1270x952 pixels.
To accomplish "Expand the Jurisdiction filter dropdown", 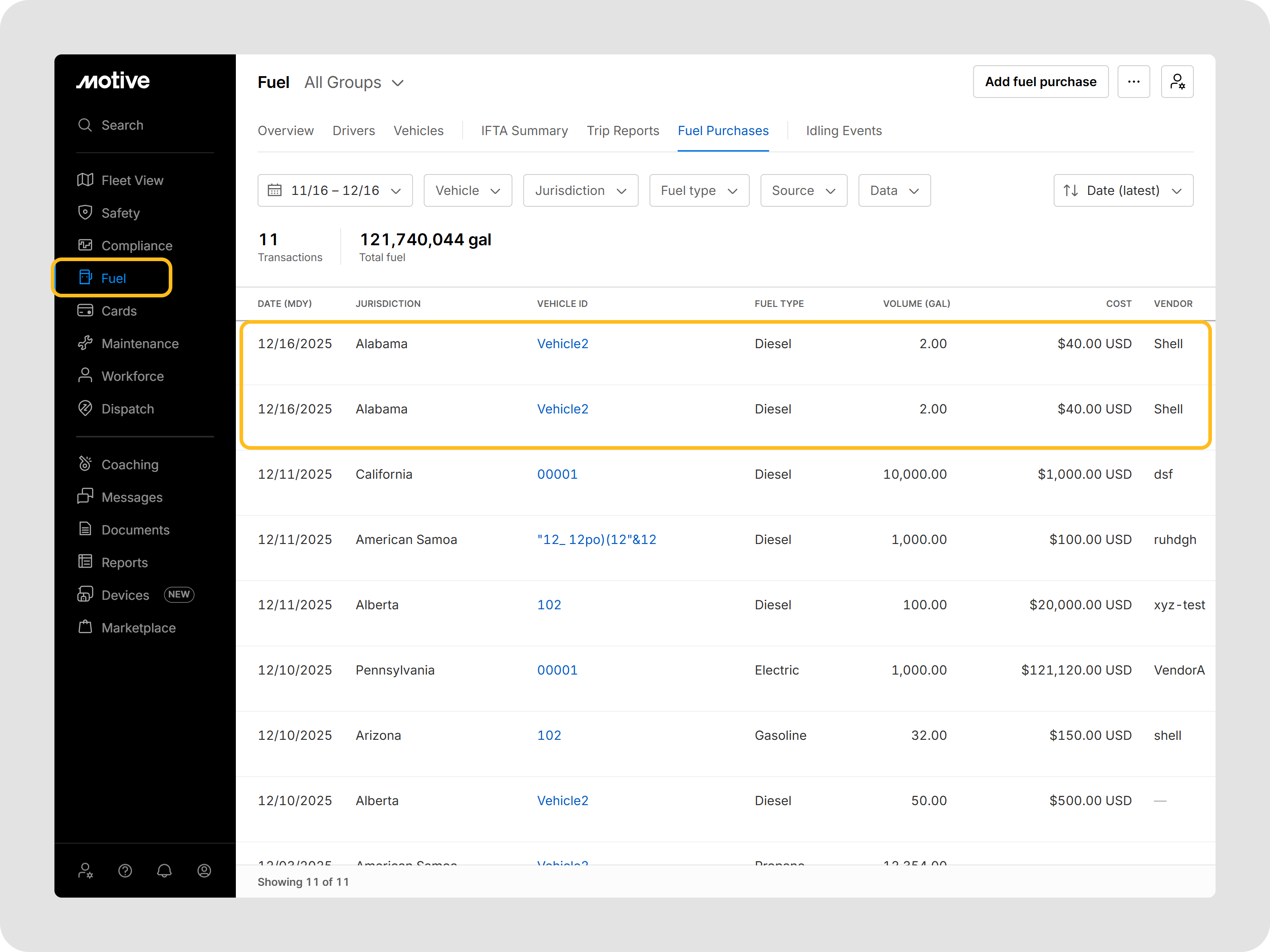I will pos(580,190).
